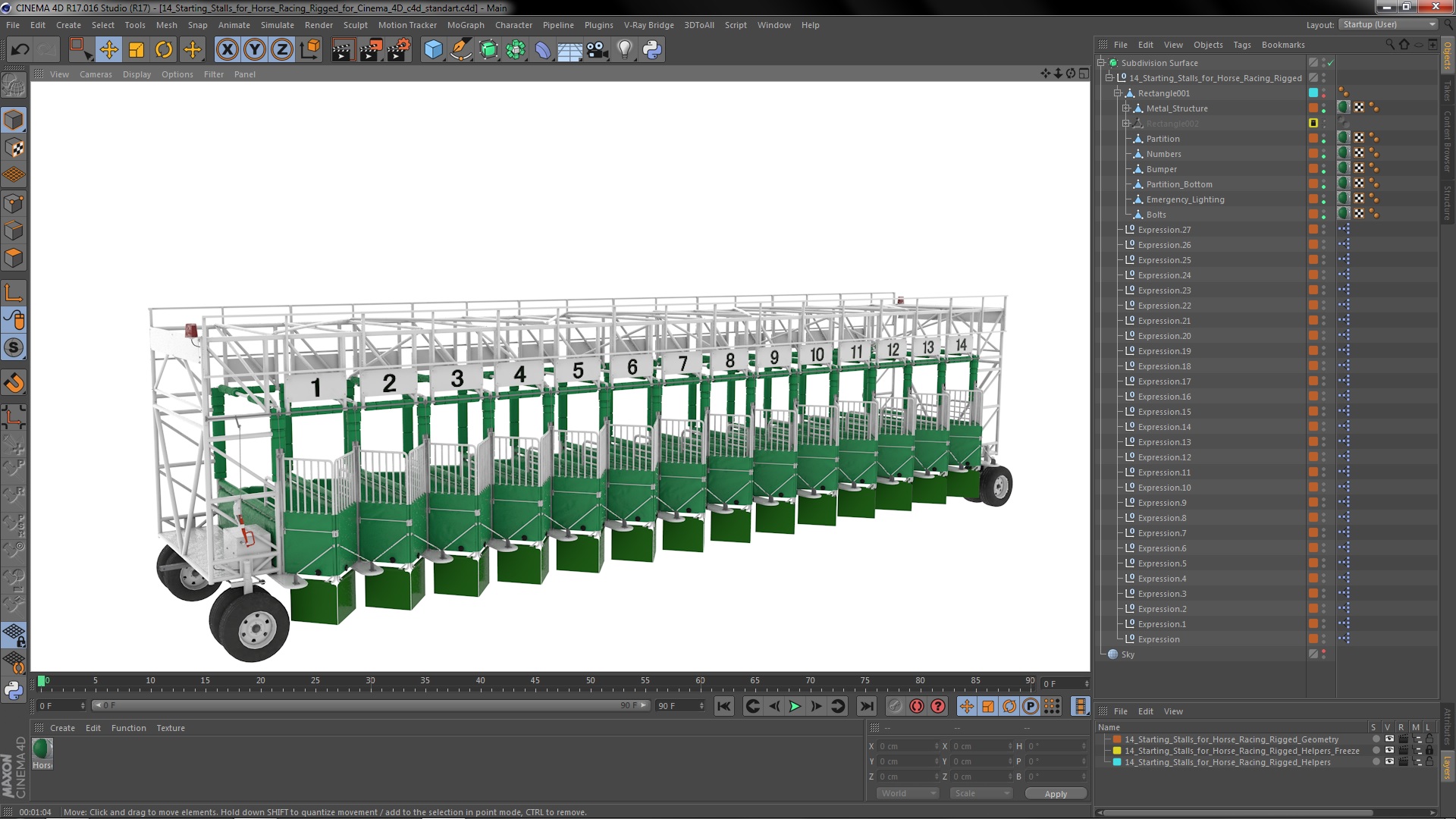This screenshot has width=1456, height=819.
Task: Click the axis tool L icon
Action: coord(14,293)
